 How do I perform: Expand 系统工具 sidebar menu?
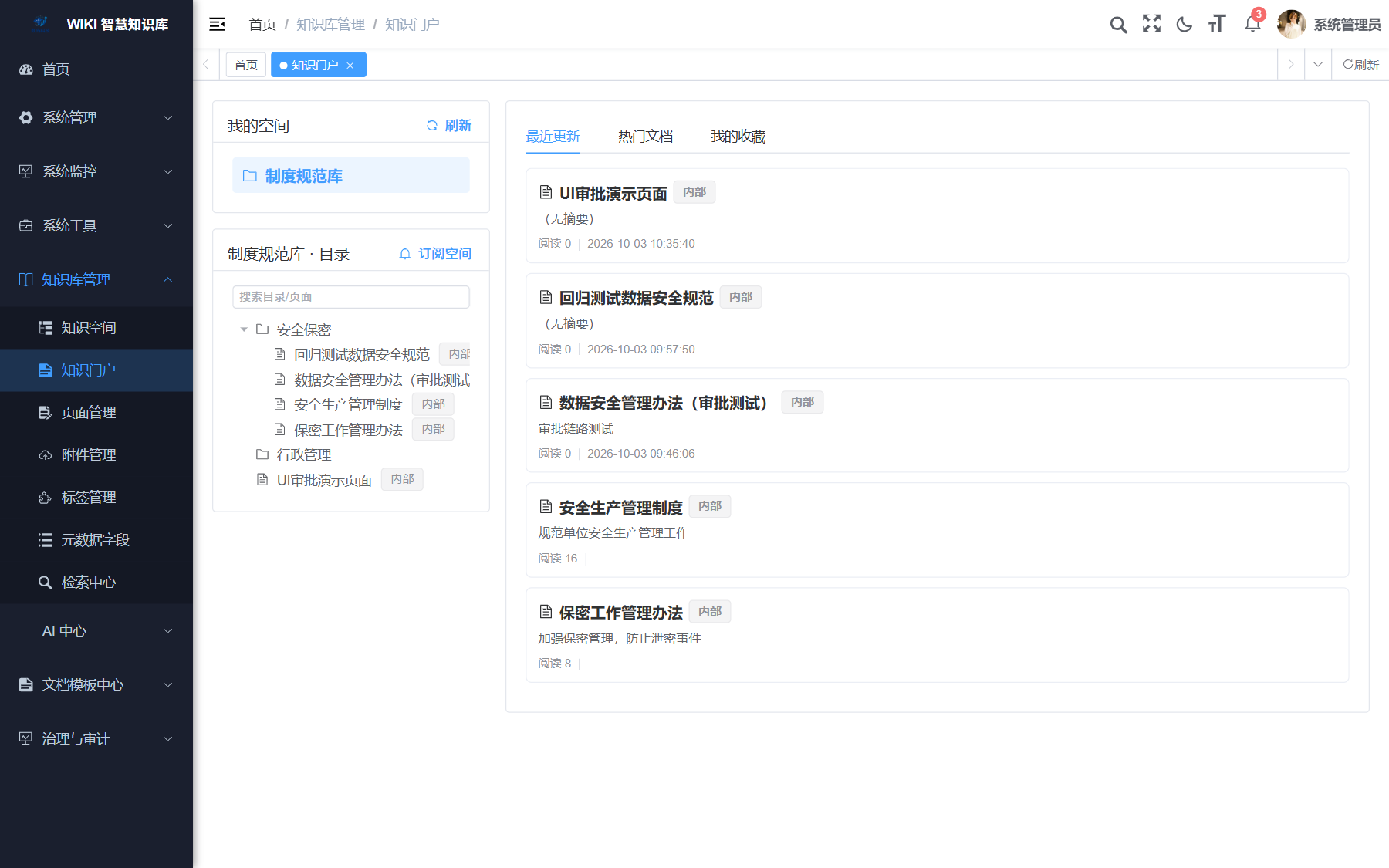tap(96, 225)
